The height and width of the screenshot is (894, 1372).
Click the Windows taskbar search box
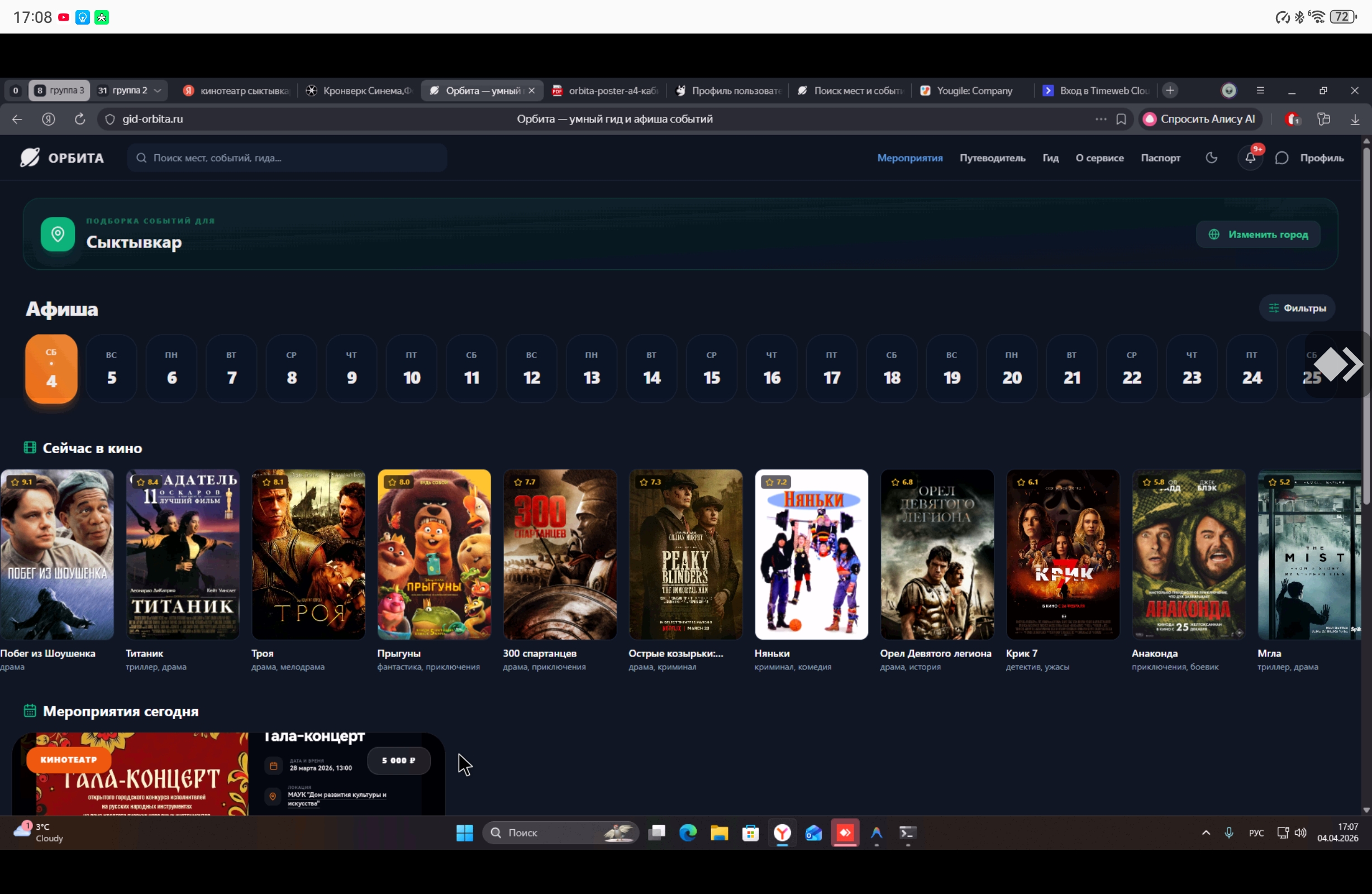coord(560,833)
